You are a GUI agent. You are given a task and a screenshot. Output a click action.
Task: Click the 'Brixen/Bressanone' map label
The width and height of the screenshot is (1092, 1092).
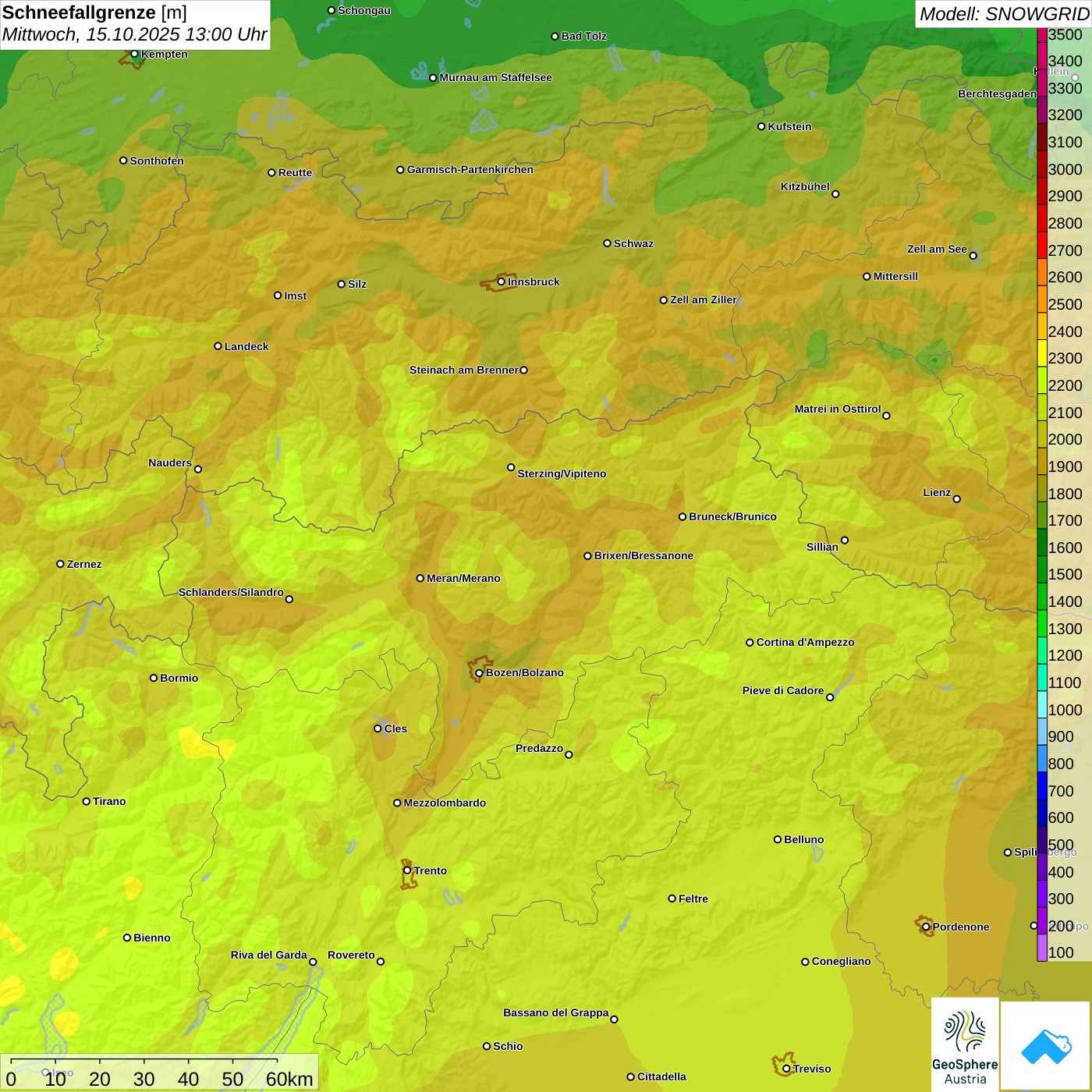tap(643, 556)
